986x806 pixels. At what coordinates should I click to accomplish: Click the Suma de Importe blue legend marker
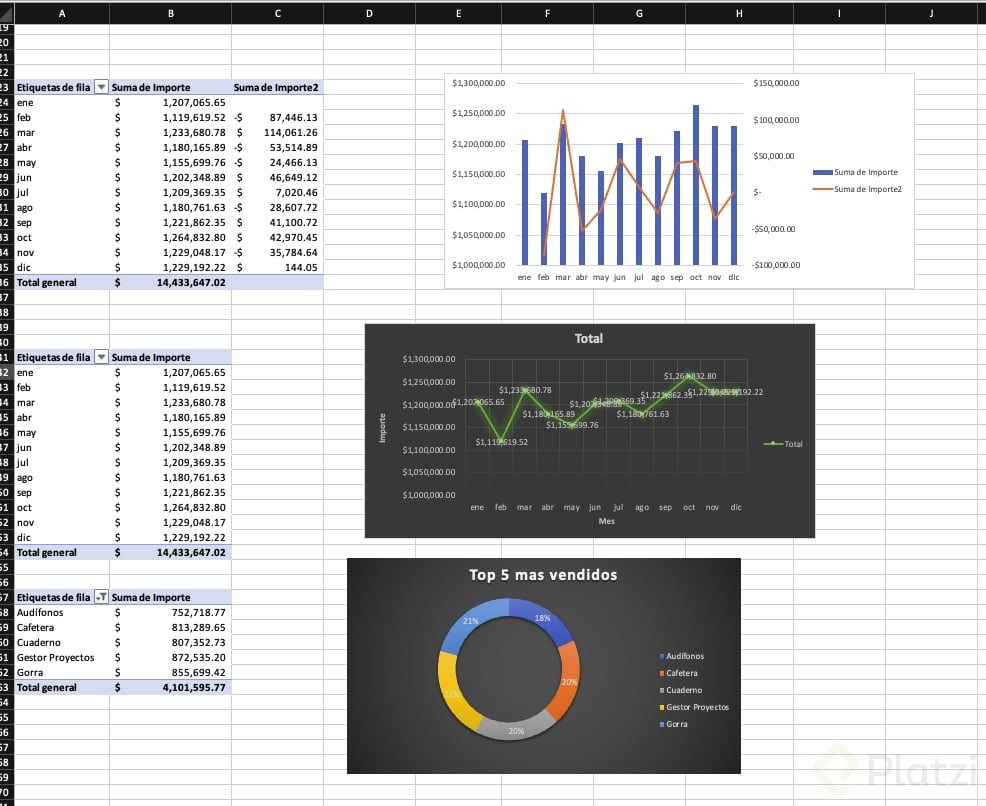pyautogui.click(x=823, y=172)
